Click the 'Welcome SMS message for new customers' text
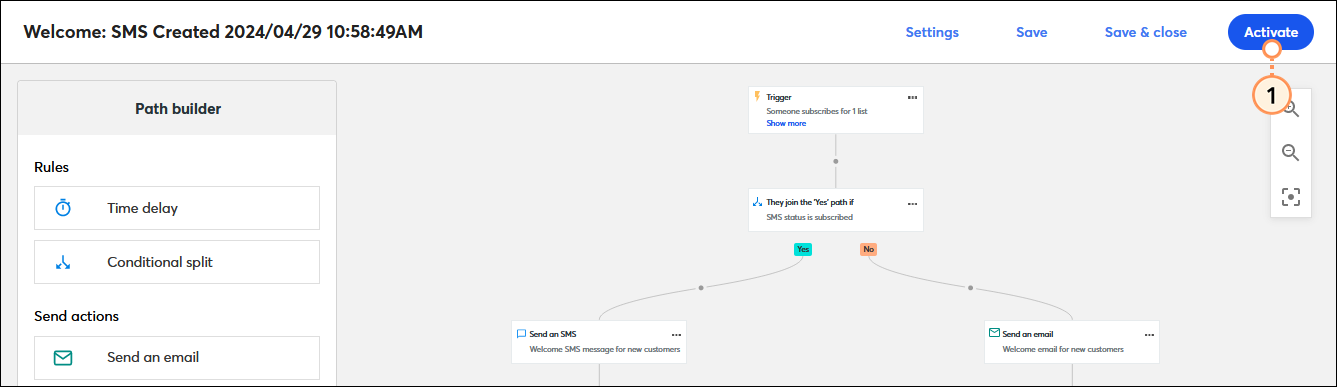 pyautogui.click(x=605, y=350)
